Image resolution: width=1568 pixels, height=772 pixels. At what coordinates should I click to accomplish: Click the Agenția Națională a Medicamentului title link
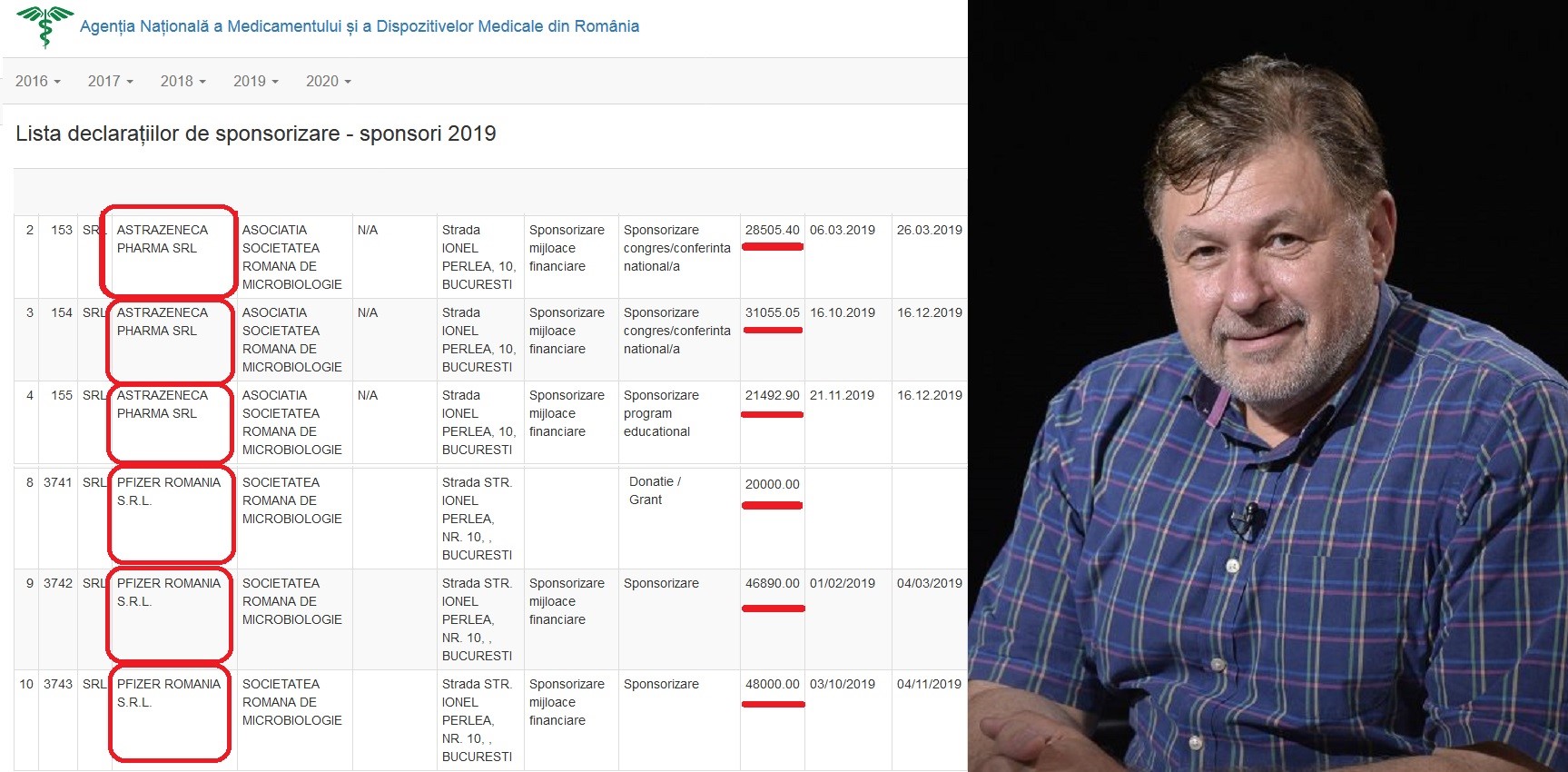[359, 26]
